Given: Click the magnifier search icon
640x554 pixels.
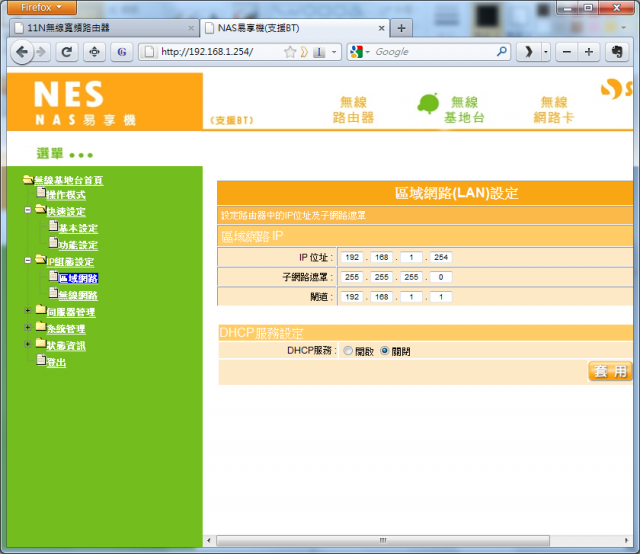Looking at the screenshot, I should [x=502, y=51].
